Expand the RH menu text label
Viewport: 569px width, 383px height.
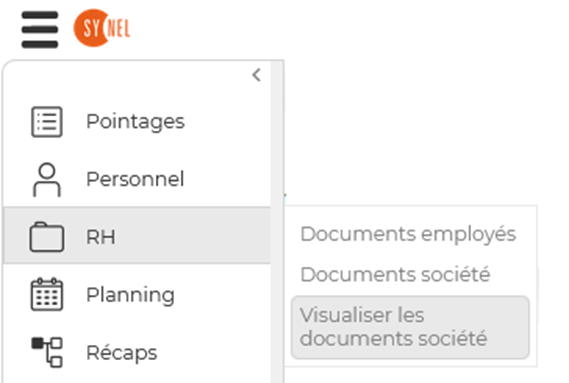tap(101, 237)
